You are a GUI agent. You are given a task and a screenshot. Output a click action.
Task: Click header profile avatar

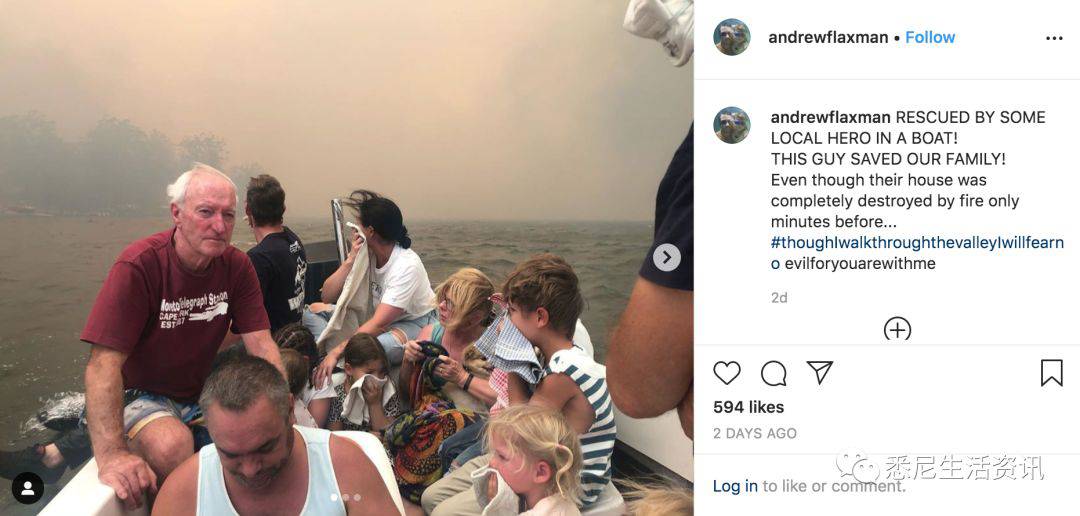pyautogui.click(x=731, y=37)
